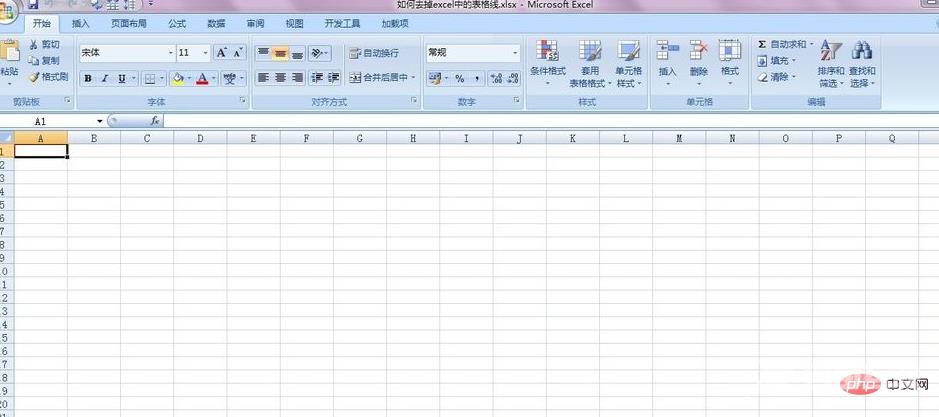Screen dimensions: 939x417
Task: Click Merge and Center (合并后居中) button
Action: (378, 78)
